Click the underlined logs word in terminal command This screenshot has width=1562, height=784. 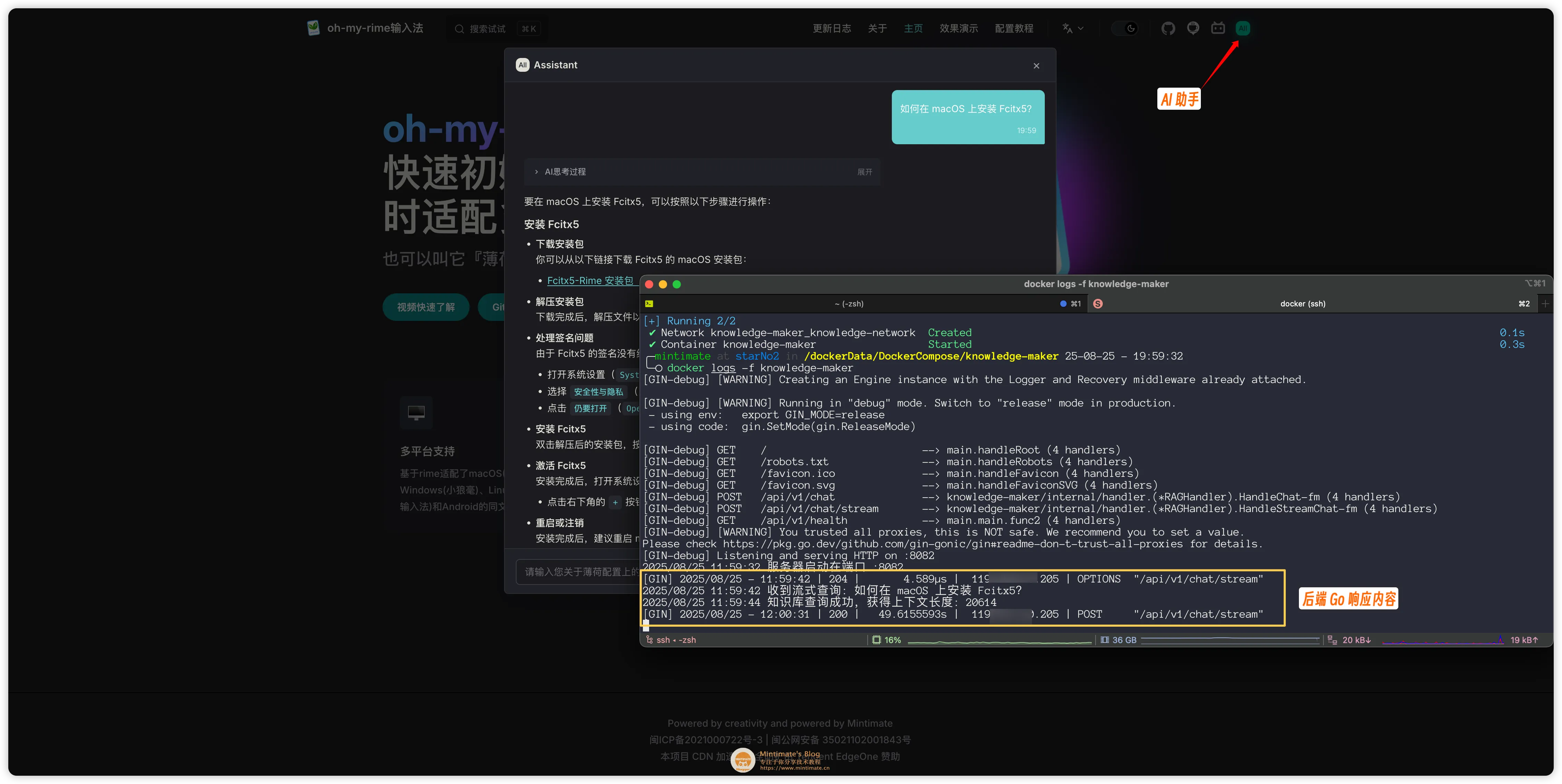coord(723,368)
